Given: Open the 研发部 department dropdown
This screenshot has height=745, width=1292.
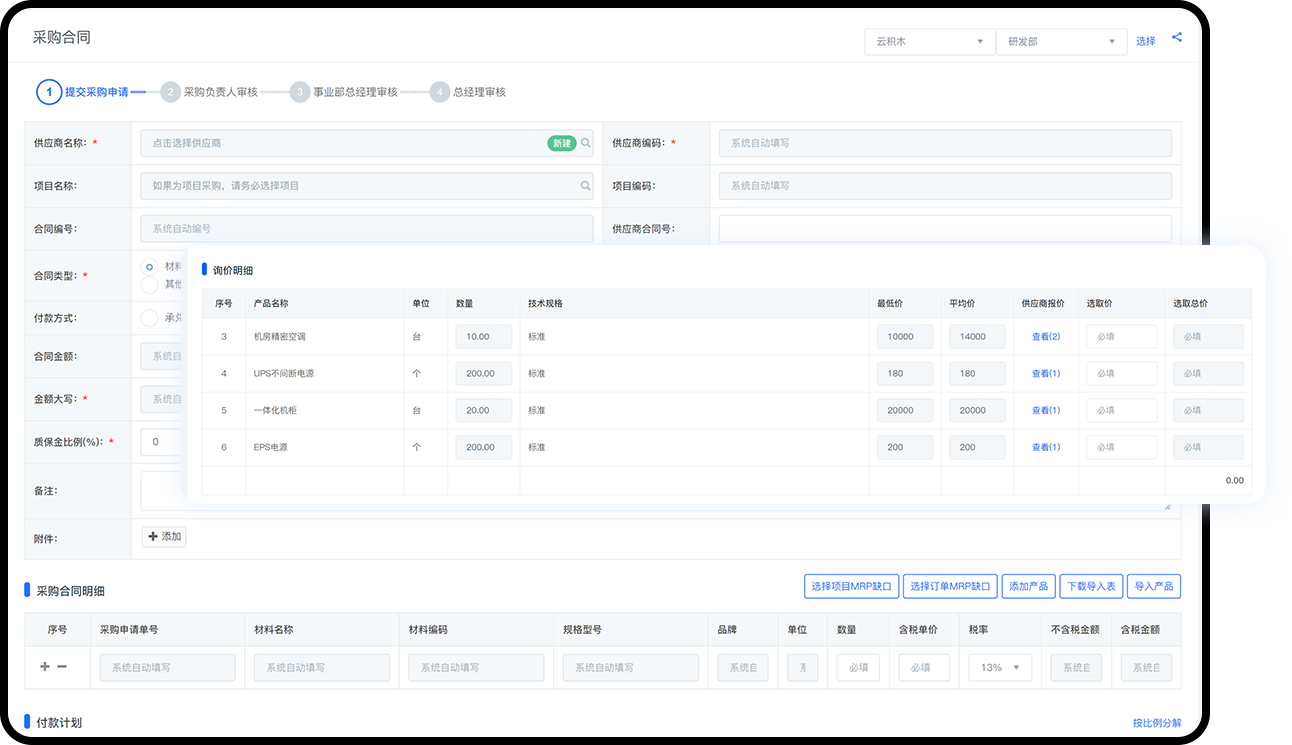Looking at the screenshot, I should 1061,42.
